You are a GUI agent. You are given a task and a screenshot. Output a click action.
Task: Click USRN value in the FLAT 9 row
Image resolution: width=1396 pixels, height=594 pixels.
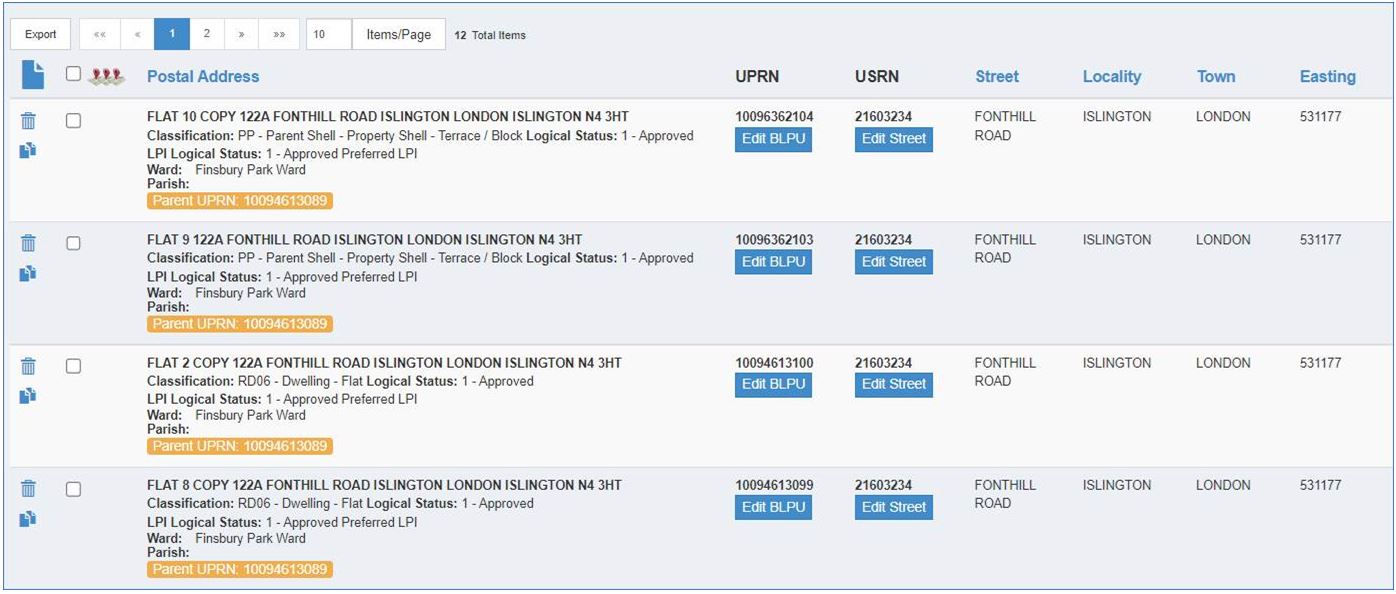[883, 240]
